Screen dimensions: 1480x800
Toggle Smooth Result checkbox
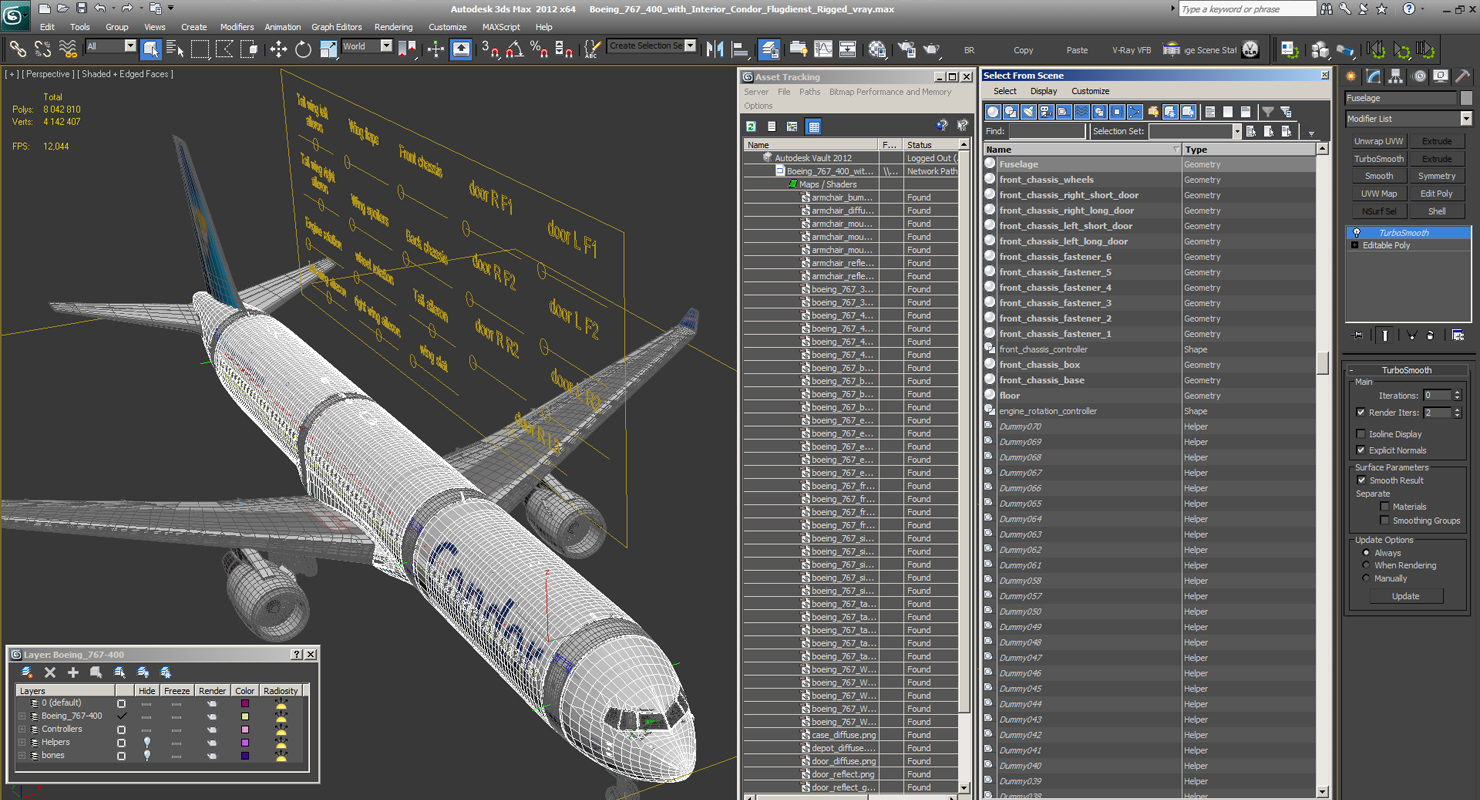[1361, 480]
